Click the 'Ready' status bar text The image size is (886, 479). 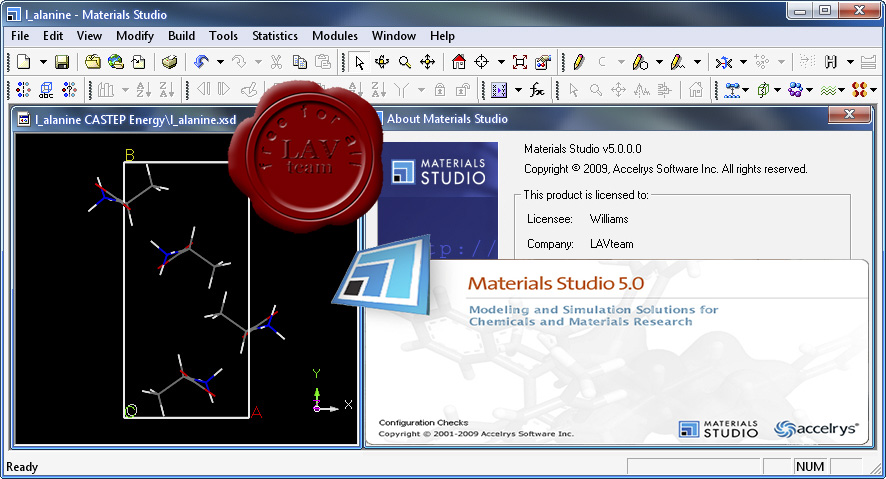[22, 467]
